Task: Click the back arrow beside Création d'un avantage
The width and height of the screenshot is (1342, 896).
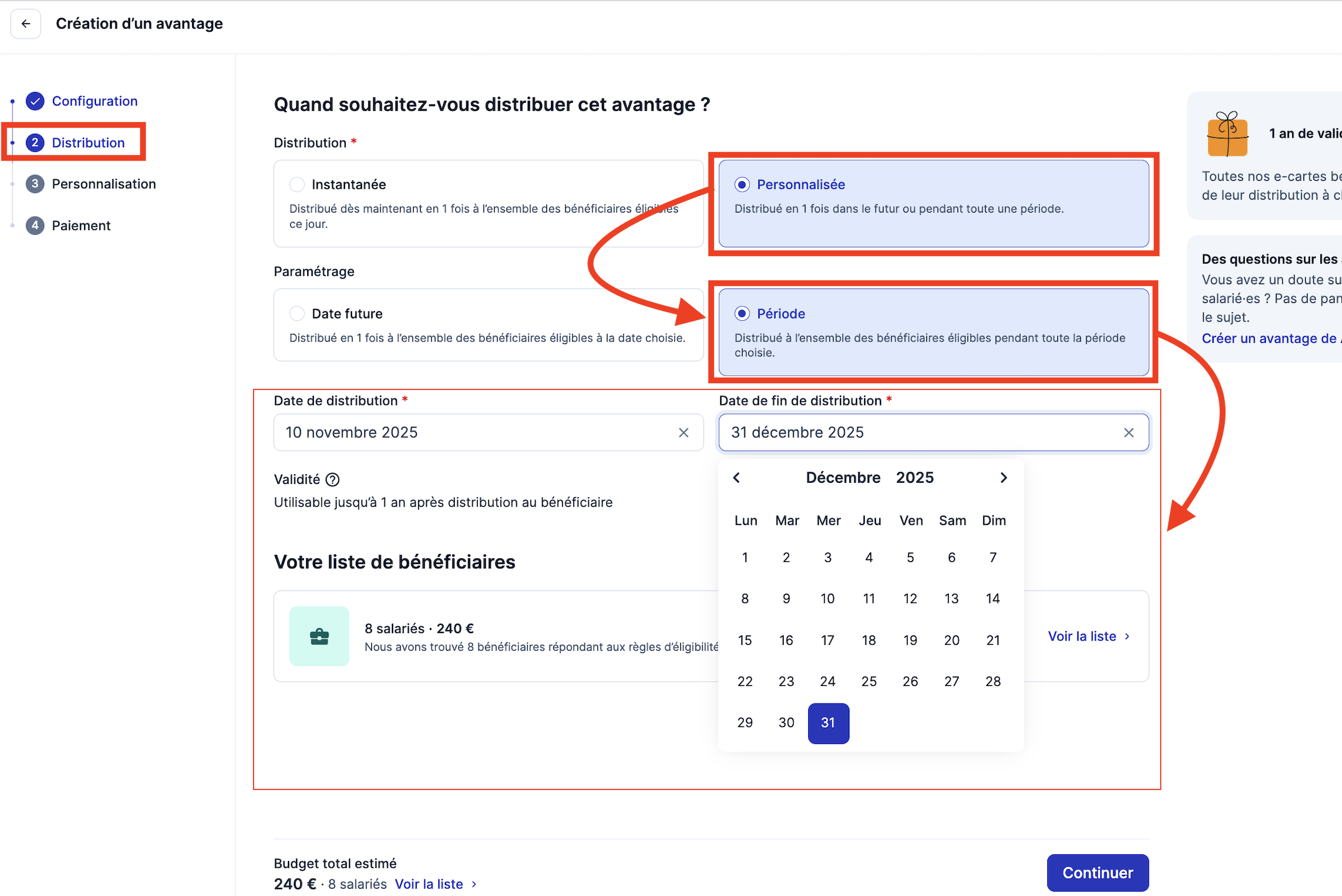Action: click(x=26, y=24)
